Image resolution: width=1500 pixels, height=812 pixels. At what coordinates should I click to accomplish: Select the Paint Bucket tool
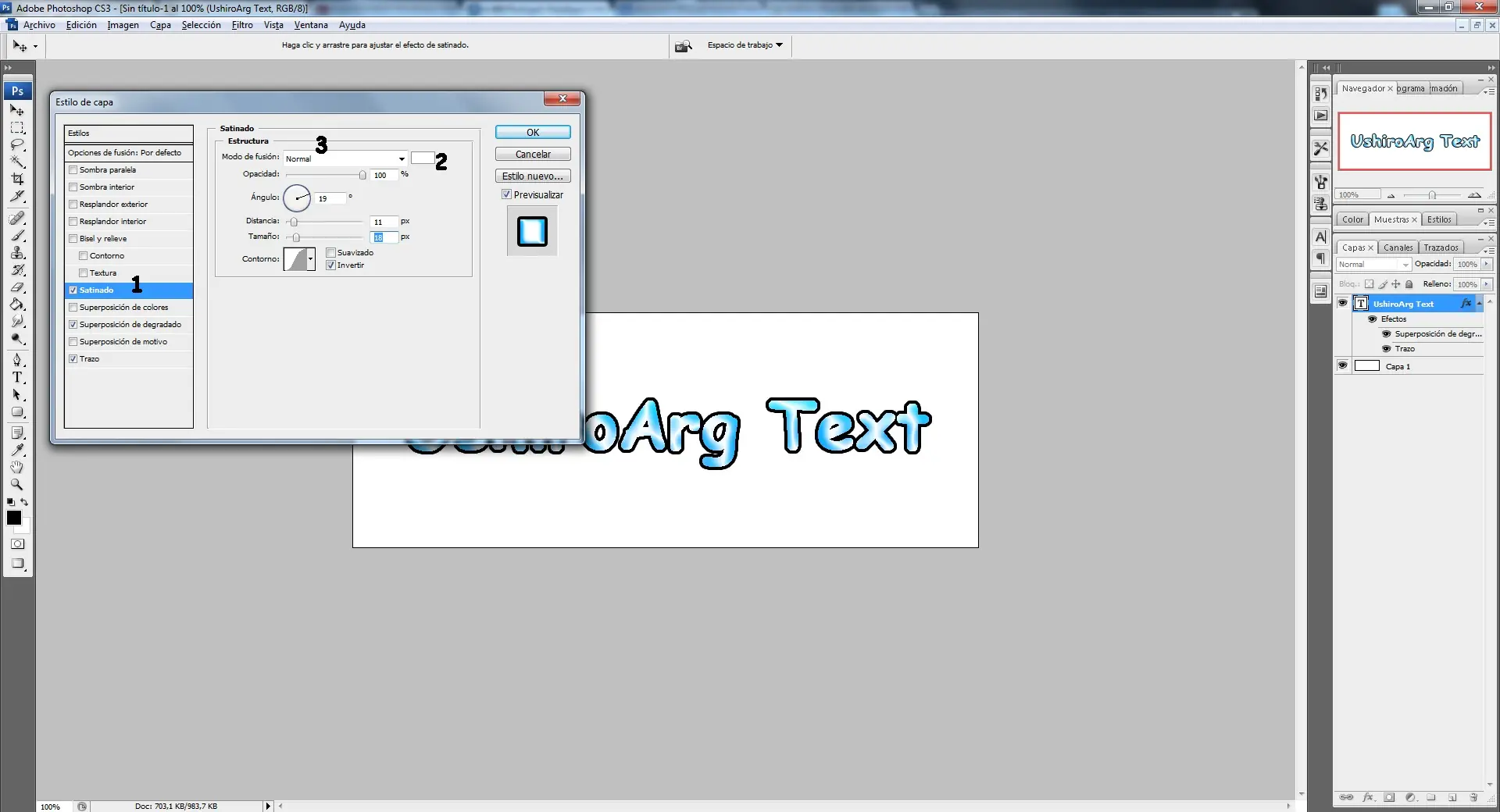click(17, 304)
